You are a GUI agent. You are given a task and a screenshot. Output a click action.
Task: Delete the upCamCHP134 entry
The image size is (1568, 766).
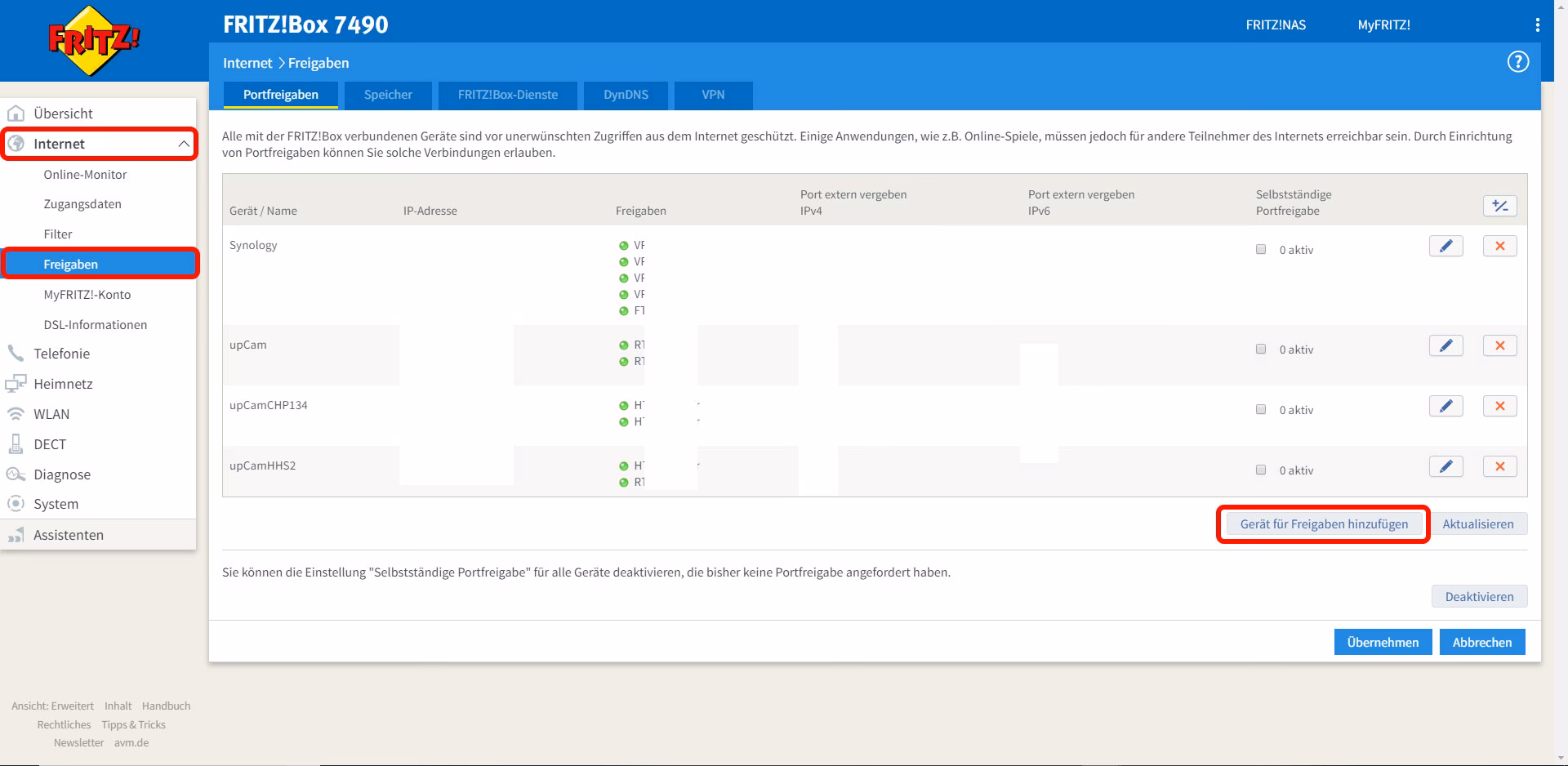pos(1500,406)
